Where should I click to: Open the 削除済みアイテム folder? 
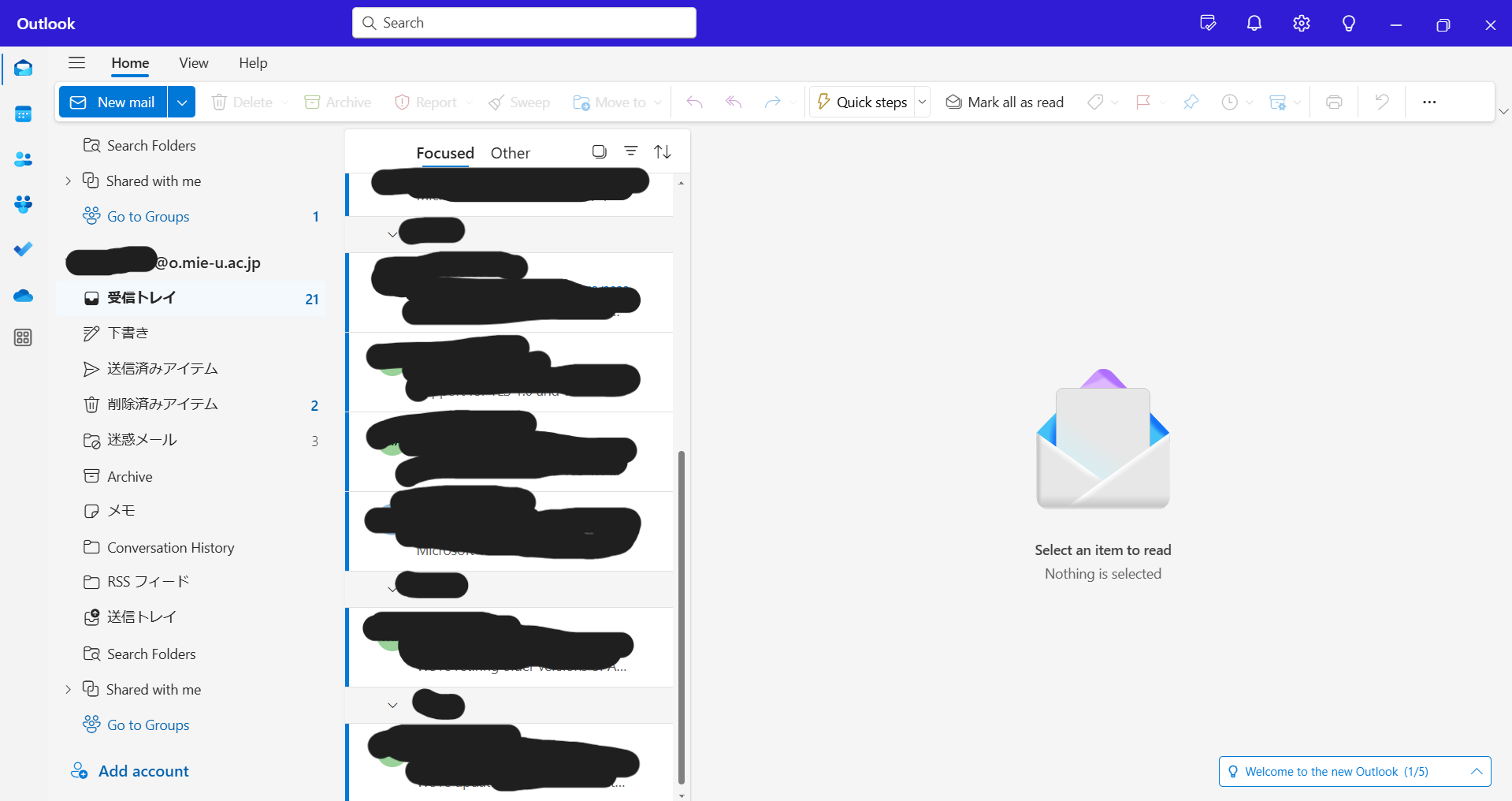tap(191, 404)
